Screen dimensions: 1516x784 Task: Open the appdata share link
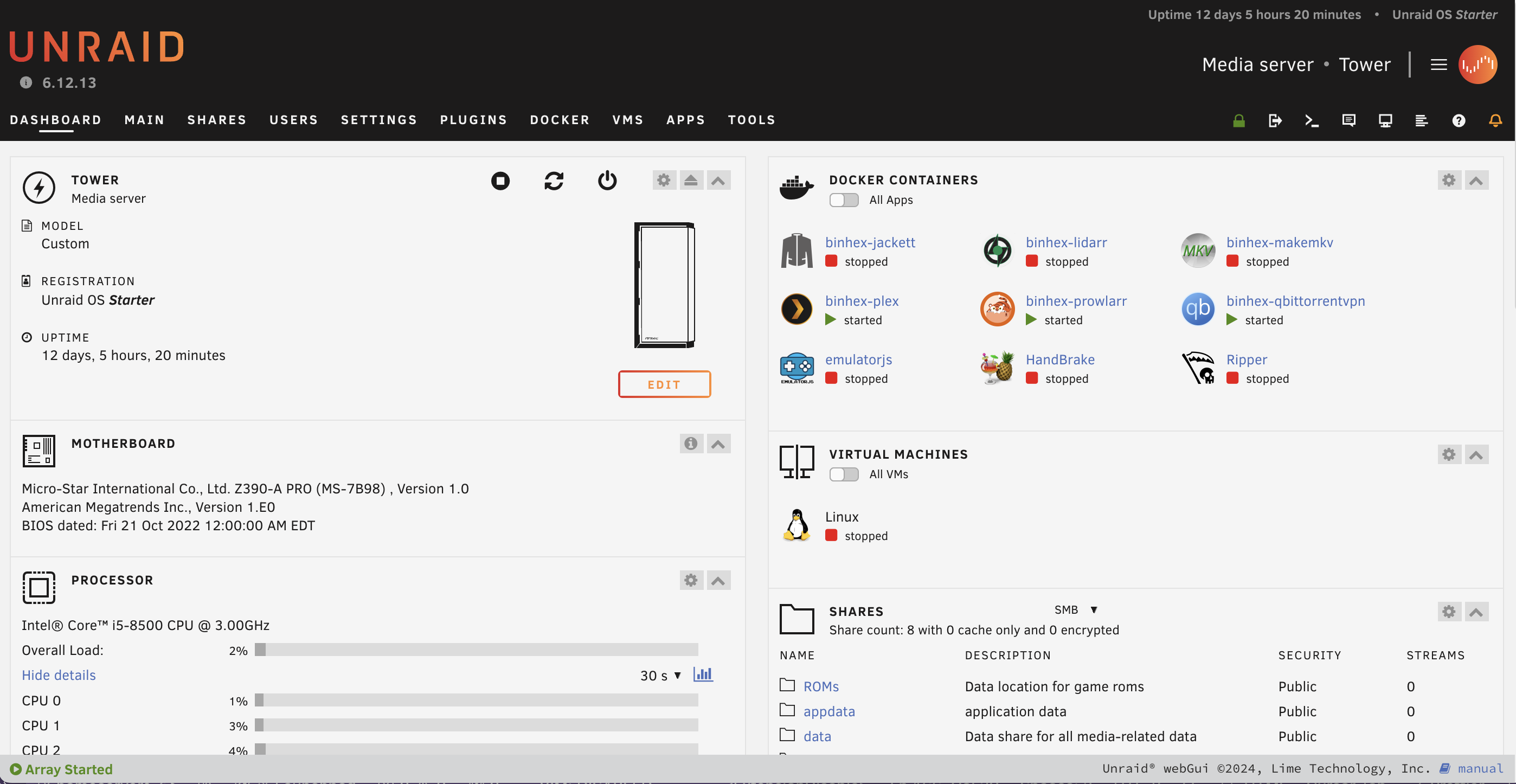828,711
